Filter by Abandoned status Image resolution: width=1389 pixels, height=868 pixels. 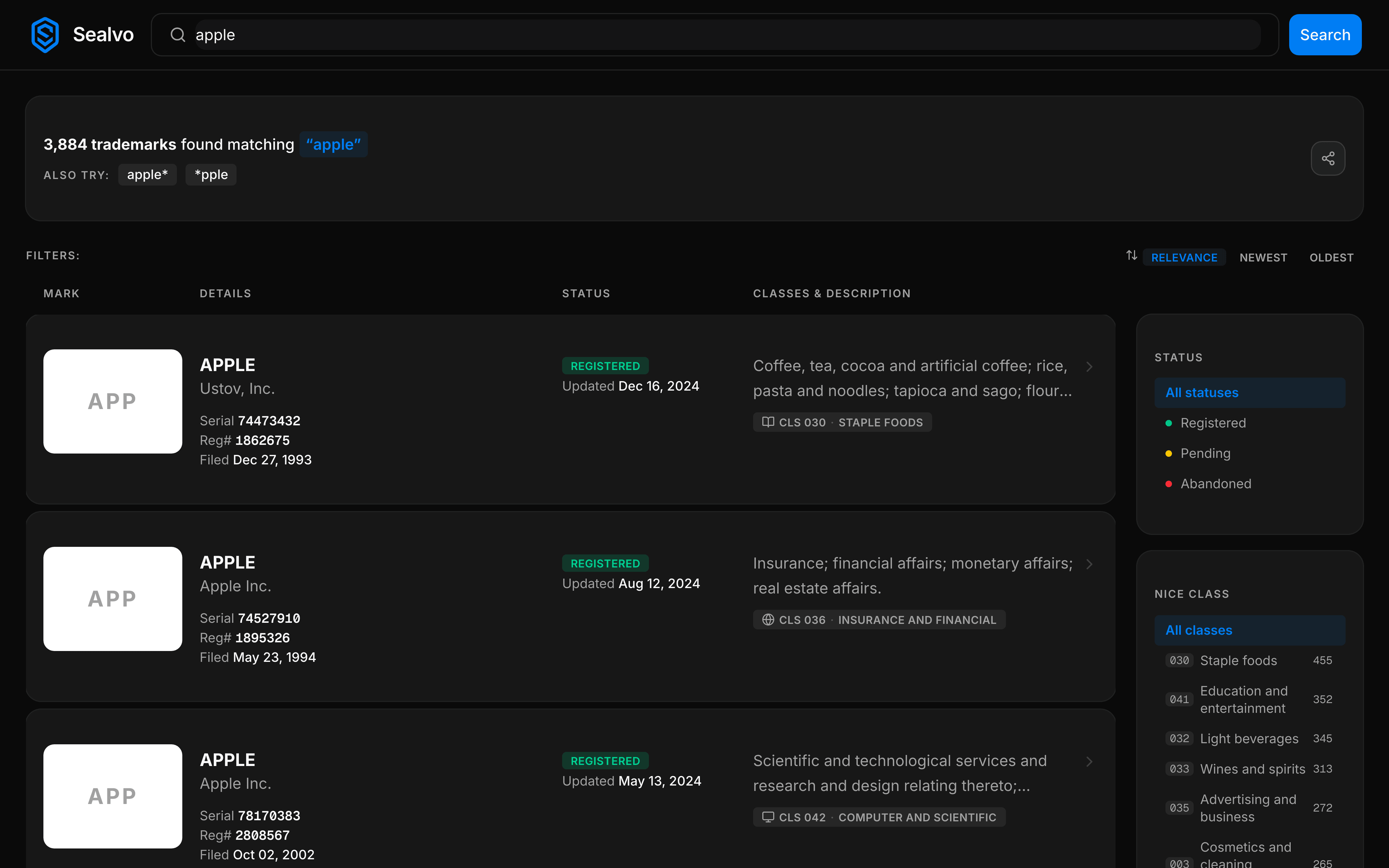pos(1249,484)
